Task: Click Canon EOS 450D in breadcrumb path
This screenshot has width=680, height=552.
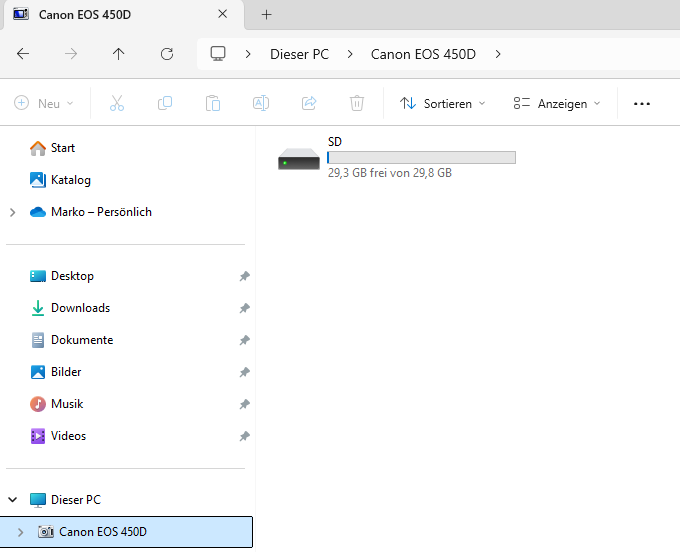Action: click(x=423, y=54)
